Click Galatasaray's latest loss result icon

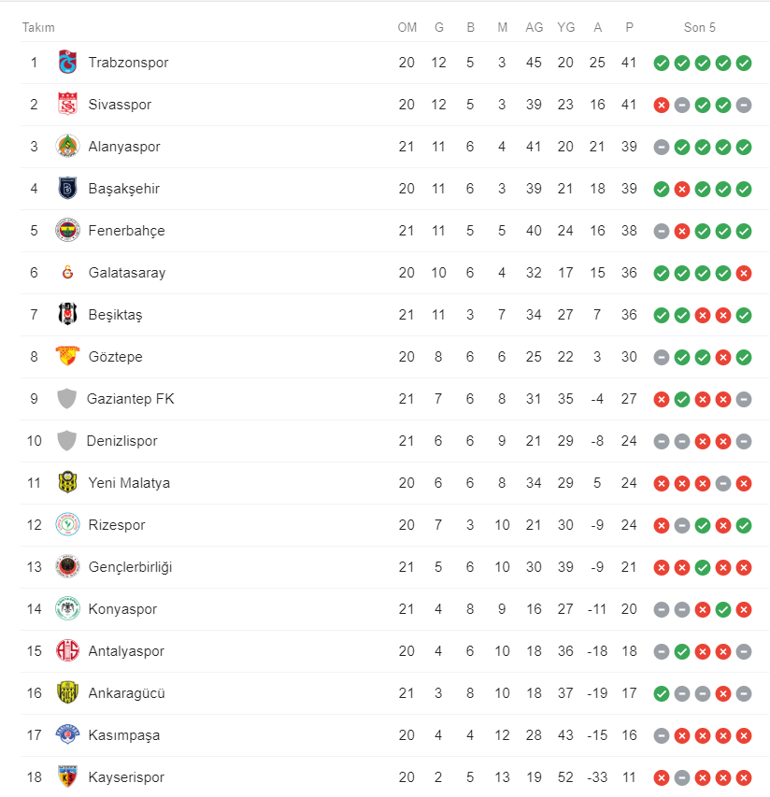coord(743,273)
